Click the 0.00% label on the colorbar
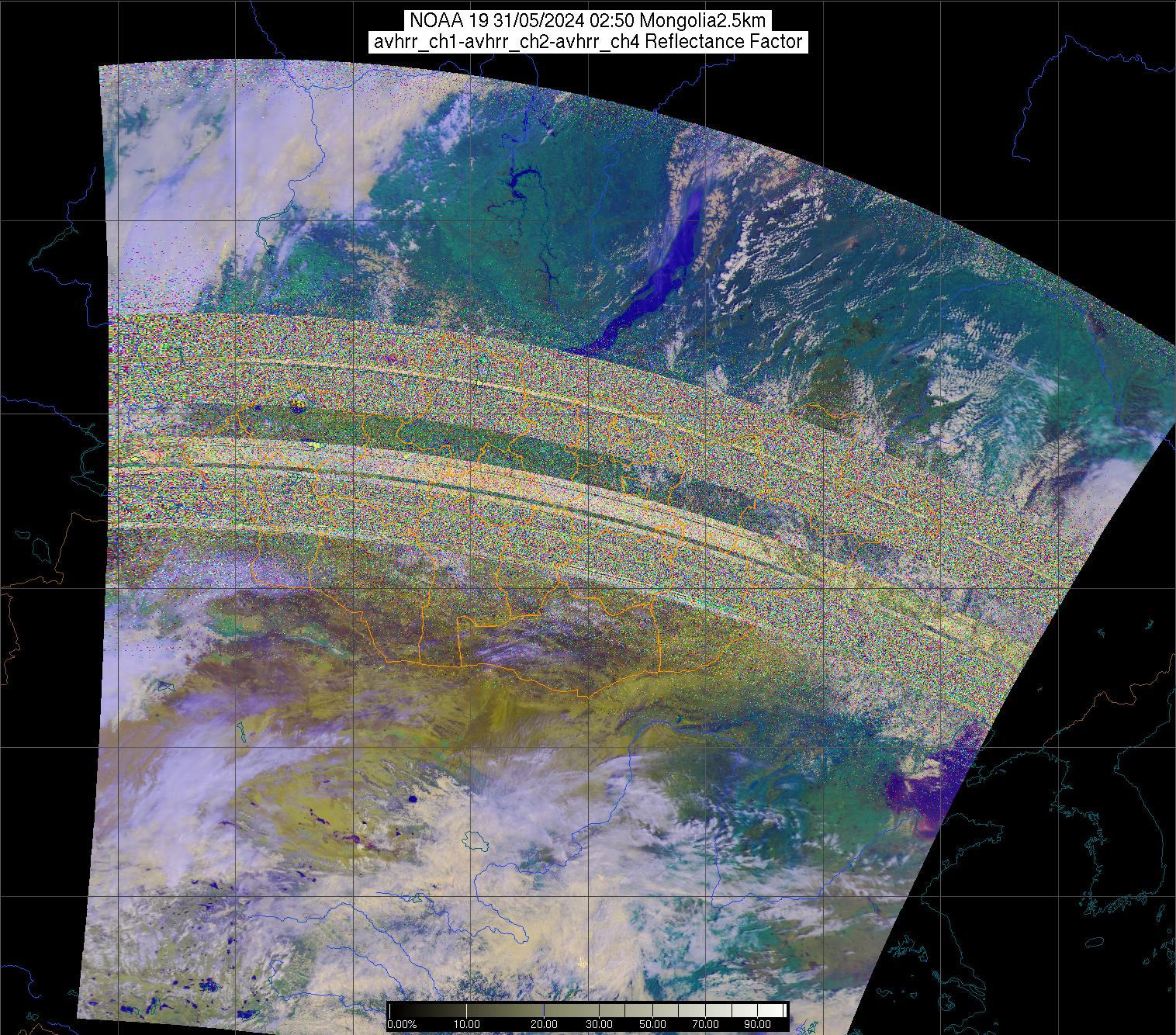Viewport: 1176px width, 1035px height. click(x=403, y=1025)
